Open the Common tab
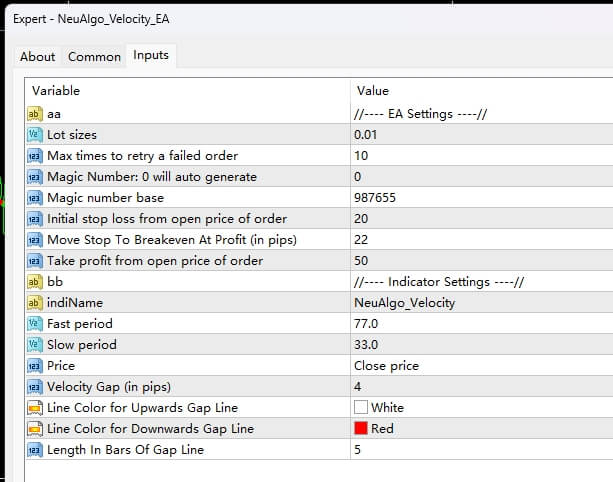613x482 pixels. [x=94, y=57]
